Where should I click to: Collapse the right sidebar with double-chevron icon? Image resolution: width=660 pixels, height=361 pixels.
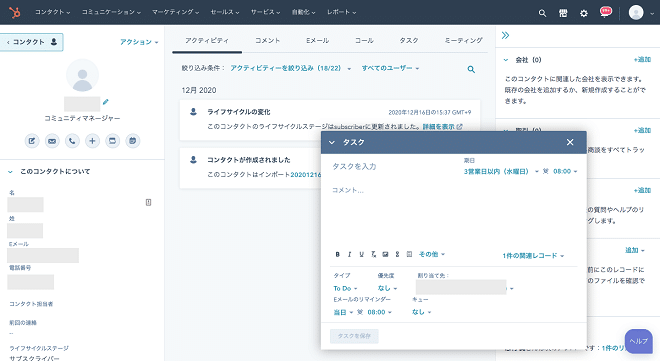pyautogui.click(x=506, y=35)
